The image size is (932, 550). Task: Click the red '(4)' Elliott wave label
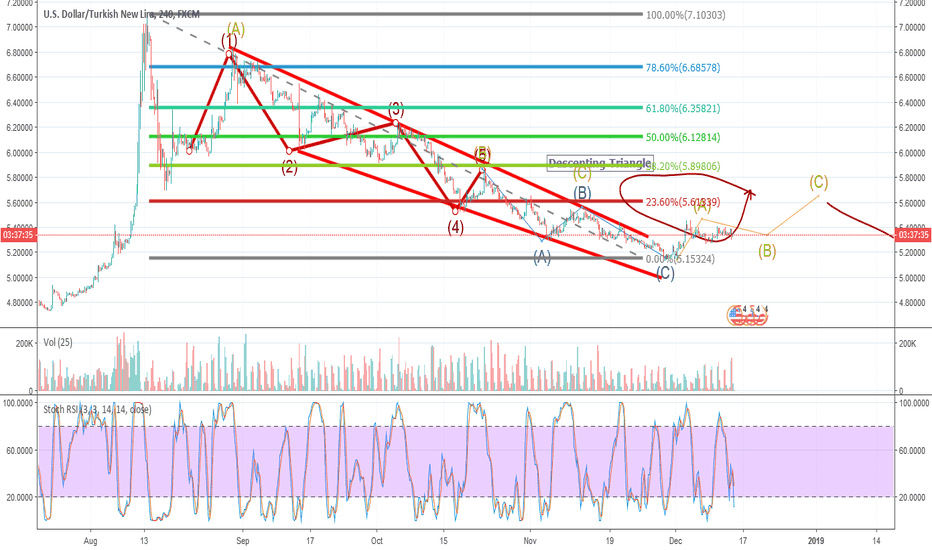455,227
